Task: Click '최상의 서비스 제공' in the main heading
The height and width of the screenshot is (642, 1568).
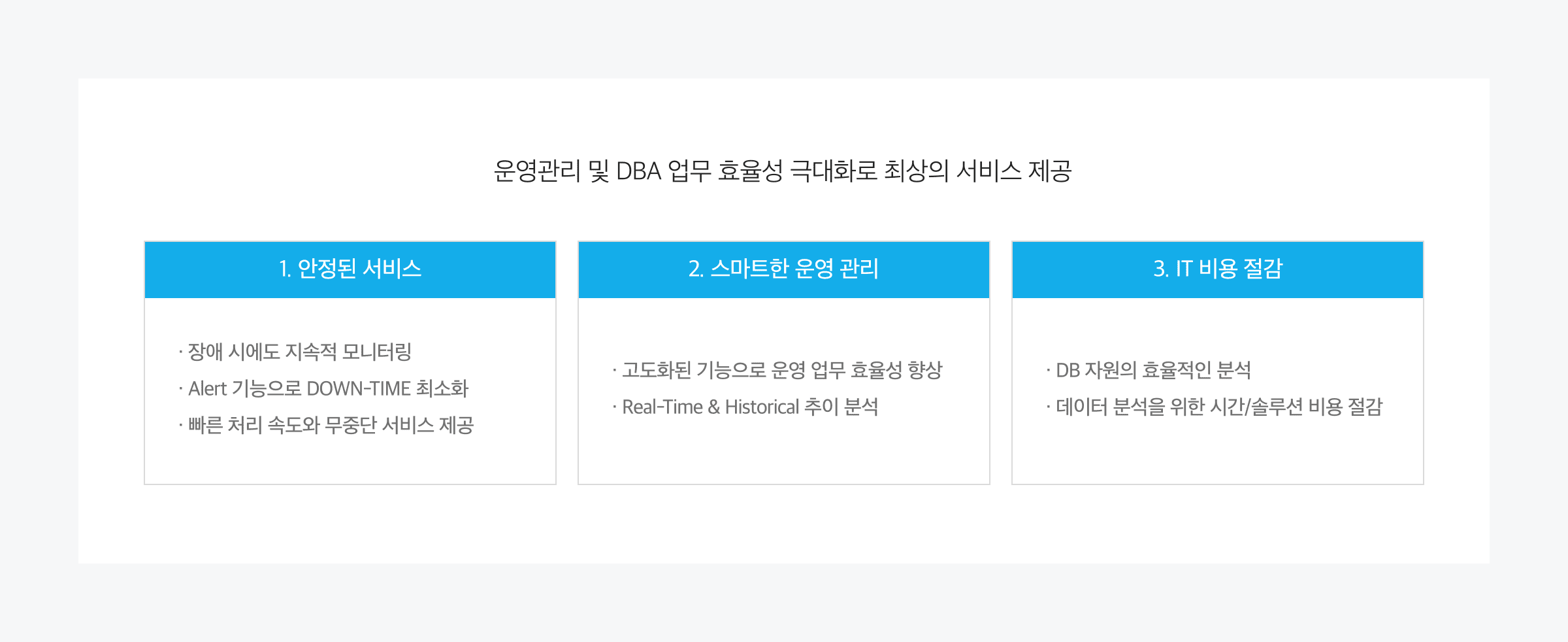Action: [977, 171]
